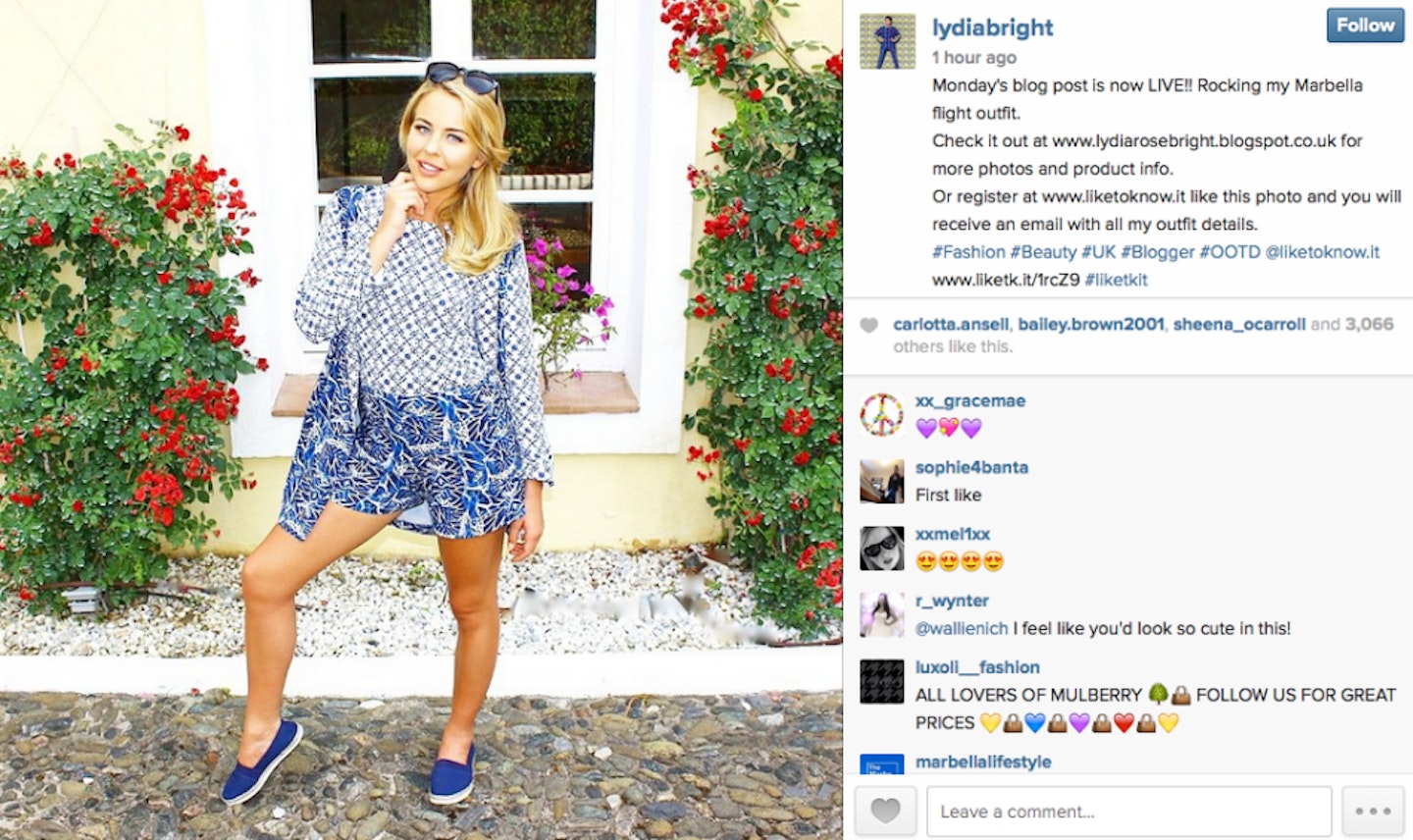Open r_wynter's profile avatar

click(881, 614)
